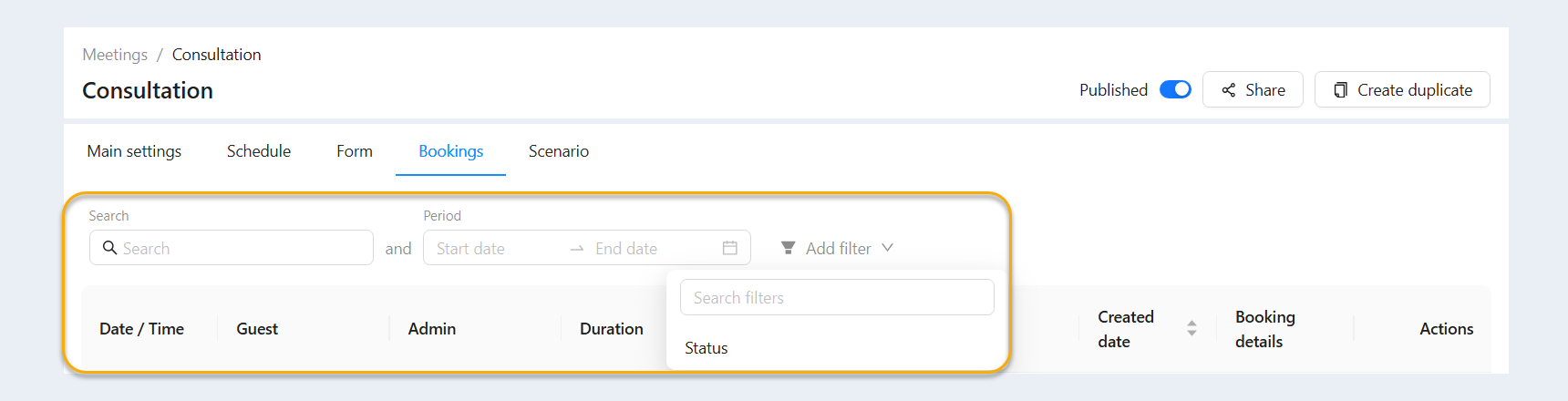The width and height of the screenshot is (1568, 401).
Task: Navigate to Meetings breadcrumb link
Action: click(x=115, y=55)
